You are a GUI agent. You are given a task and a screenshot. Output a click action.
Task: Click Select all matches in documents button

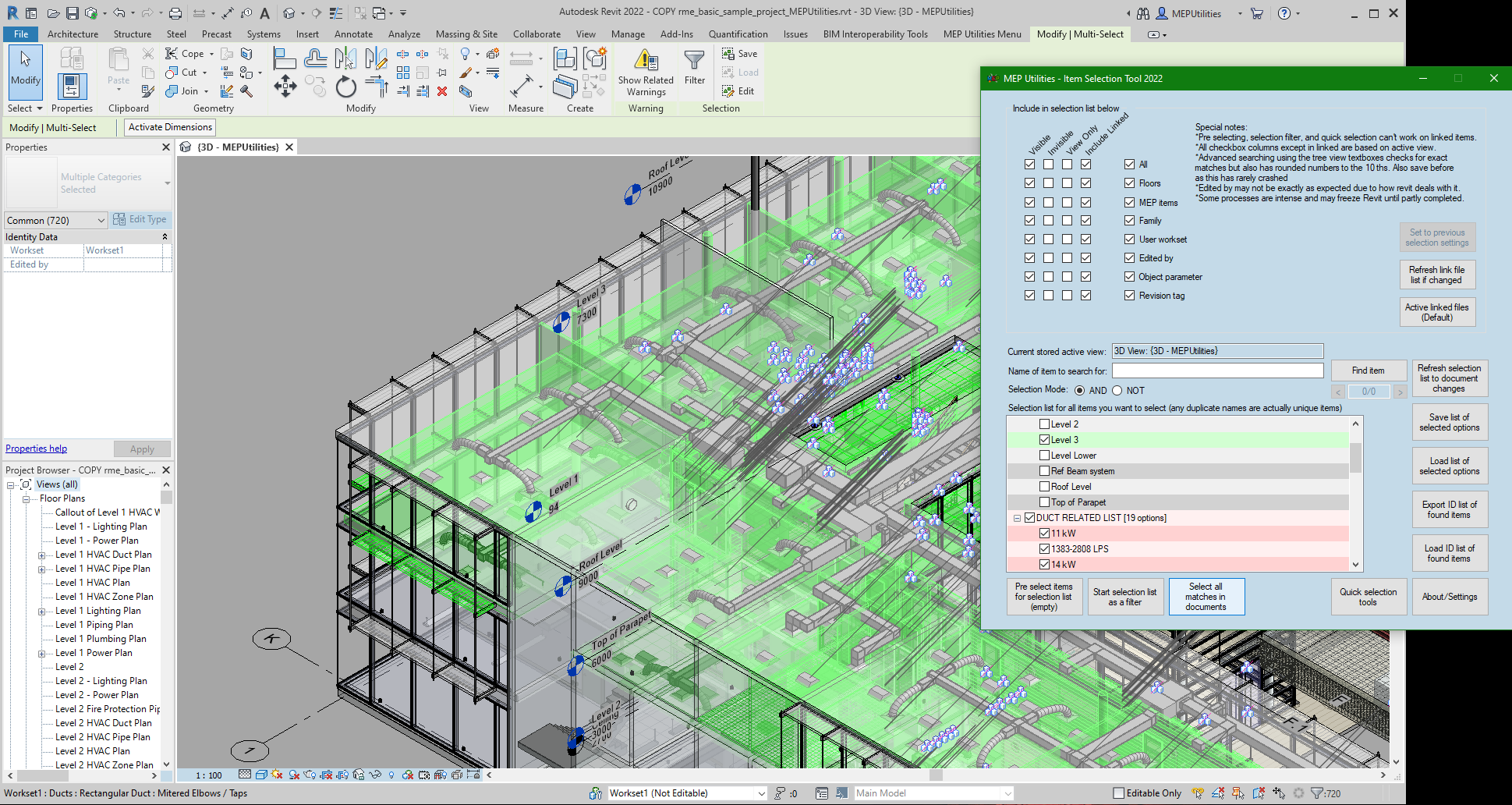coord(1206,597)
